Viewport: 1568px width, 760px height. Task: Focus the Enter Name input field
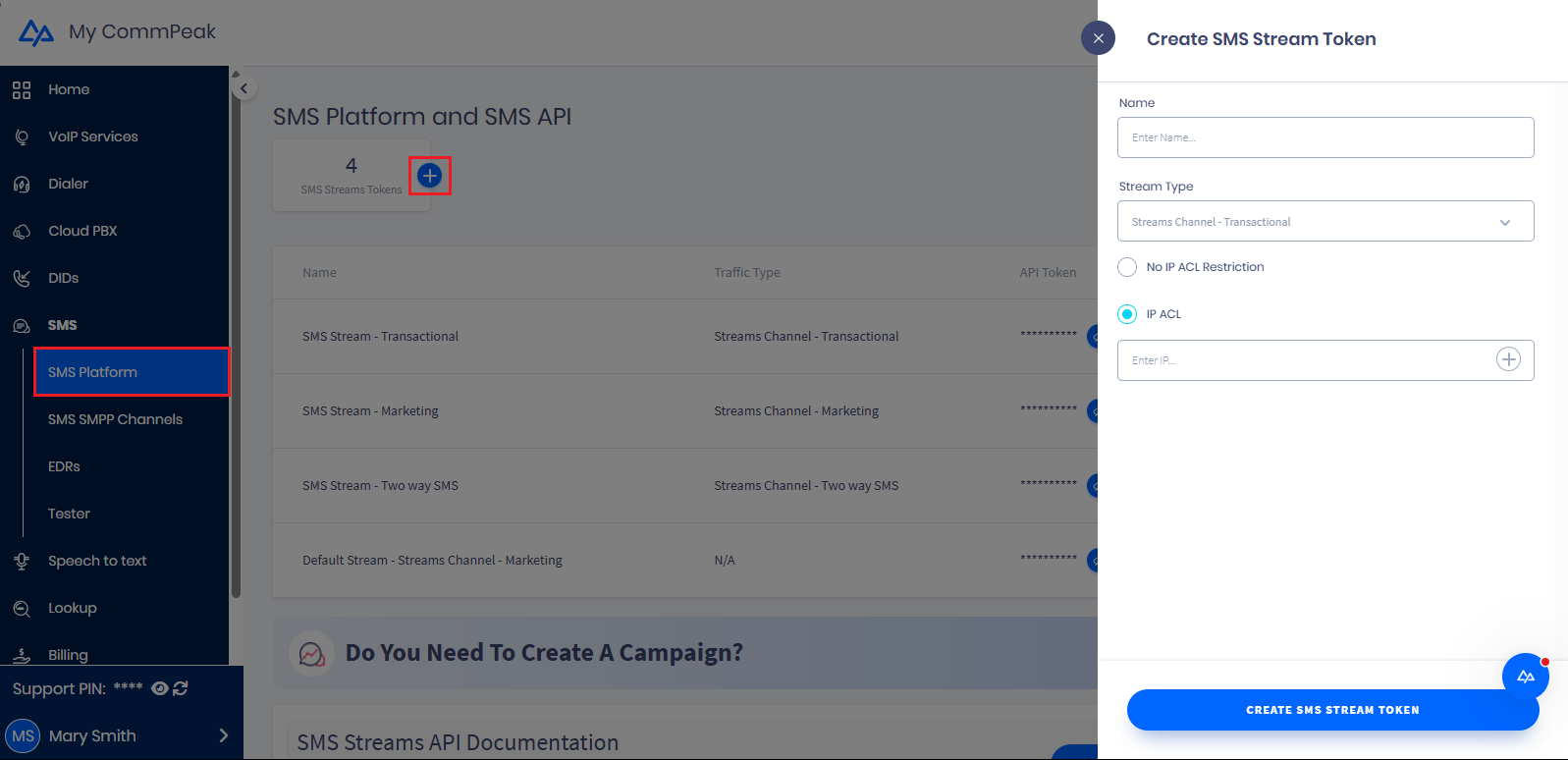1325,137
